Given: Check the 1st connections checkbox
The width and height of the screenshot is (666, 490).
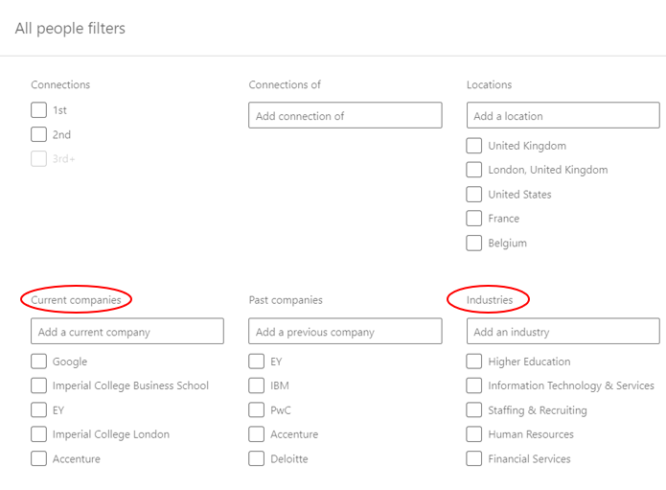Looking at the screenshot, I should pos(39,110).
